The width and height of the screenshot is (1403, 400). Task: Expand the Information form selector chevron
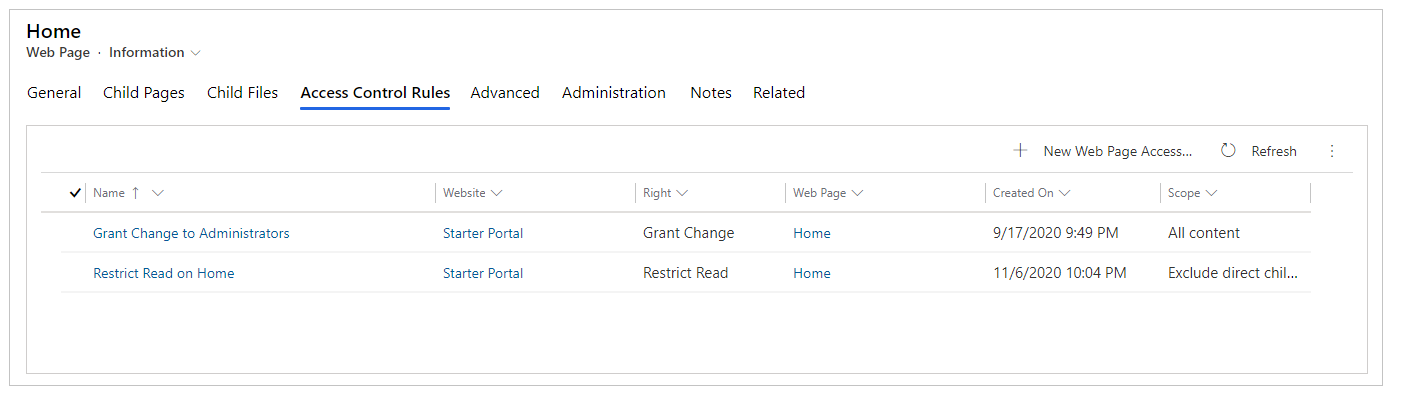point(196,53)
